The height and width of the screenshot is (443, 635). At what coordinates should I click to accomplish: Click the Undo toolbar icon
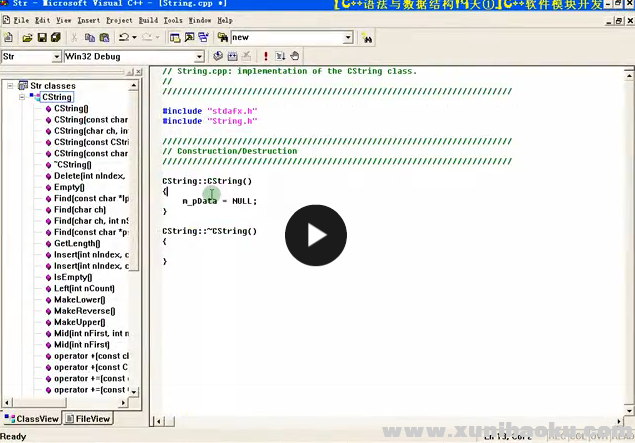click(124, 37)
